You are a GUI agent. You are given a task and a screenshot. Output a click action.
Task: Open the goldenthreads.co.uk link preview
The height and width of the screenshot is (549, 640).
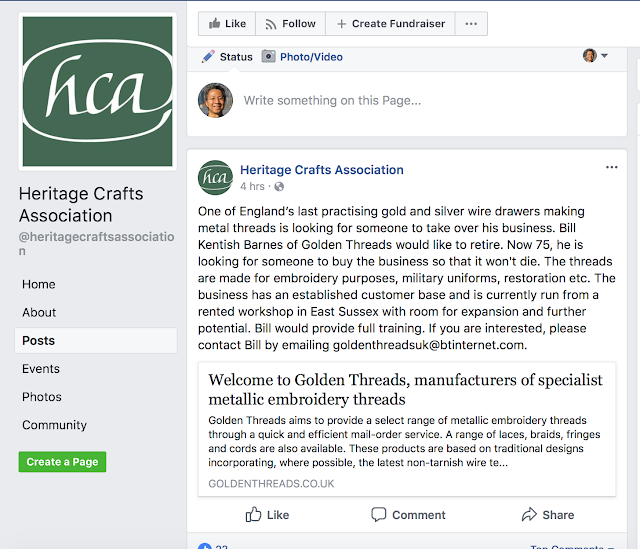tap(406, 431)
